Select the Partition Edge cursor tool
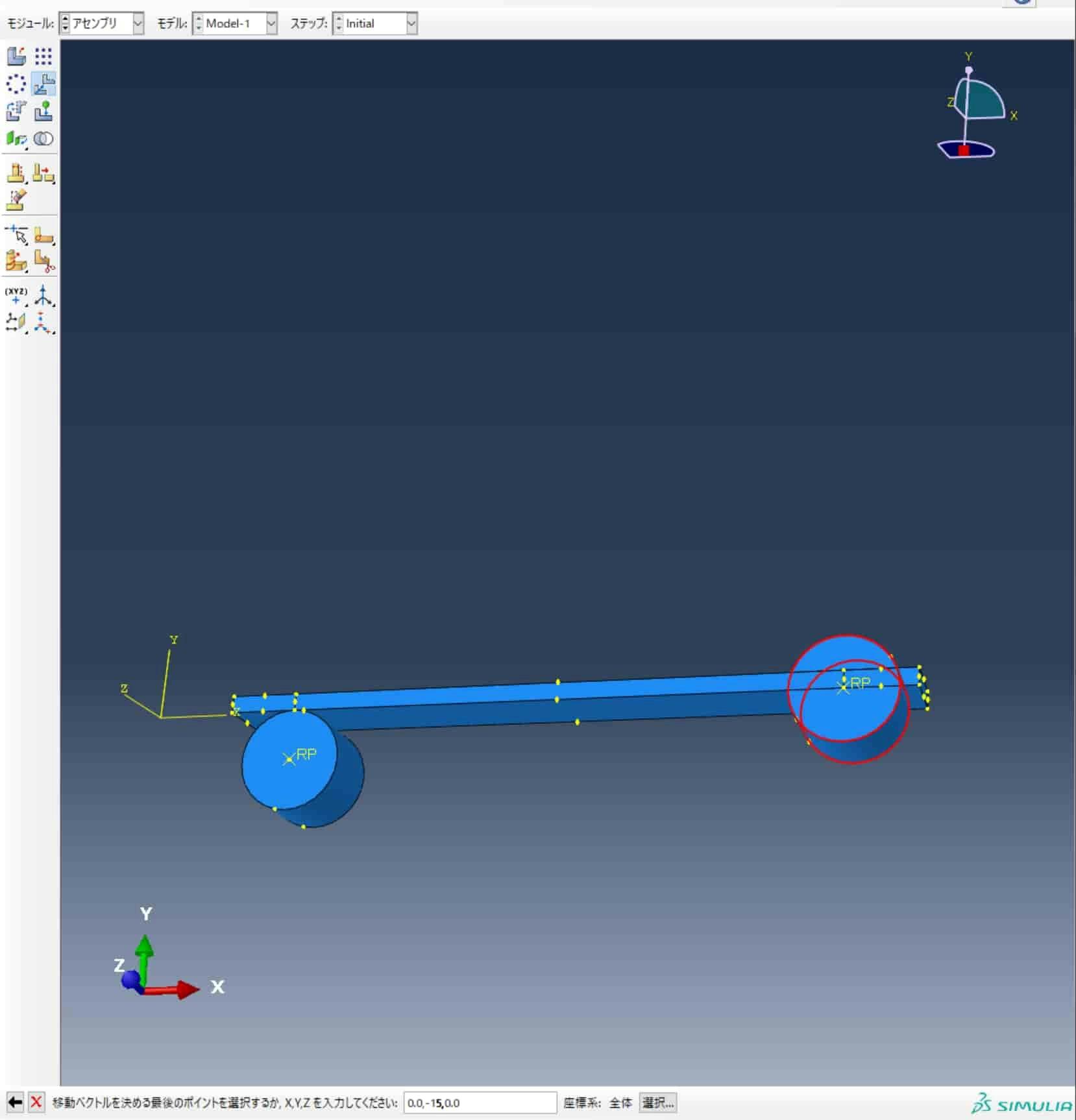The height and width of the screenshot is (1120, 1076). point(16,234)
